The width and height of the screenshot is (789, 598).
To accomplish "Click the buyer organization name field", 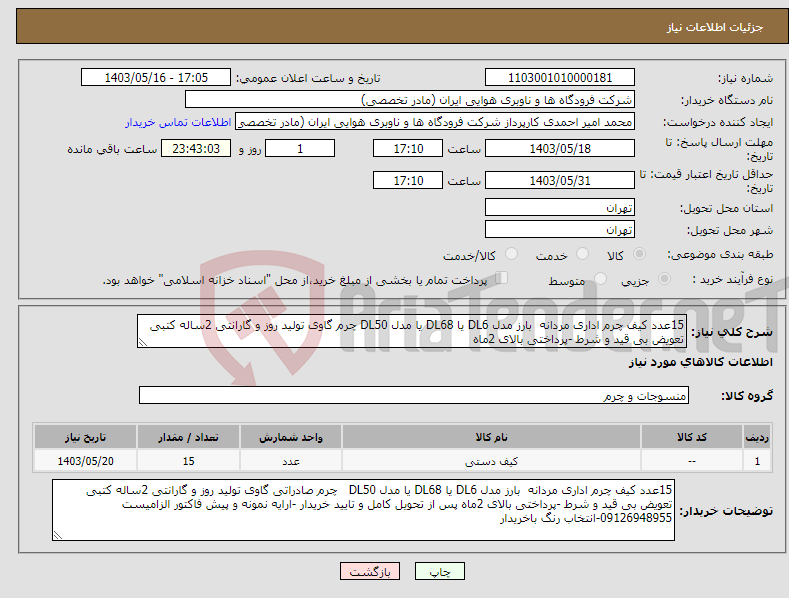I will pyautogui.click(x=410, y=99).
